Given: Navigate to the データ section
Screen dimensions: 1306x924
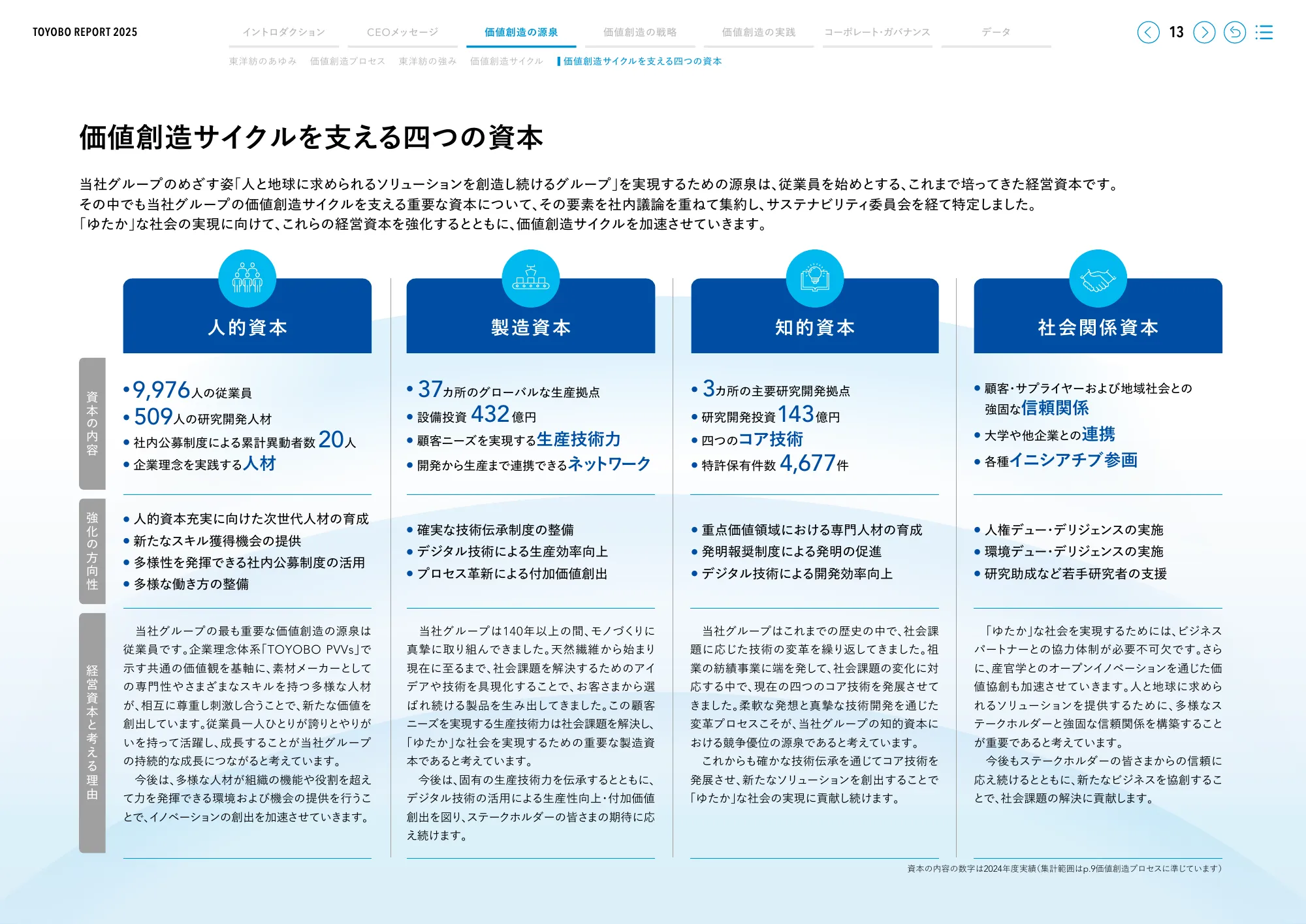Looking at the screenshot, I should point(995,31).
